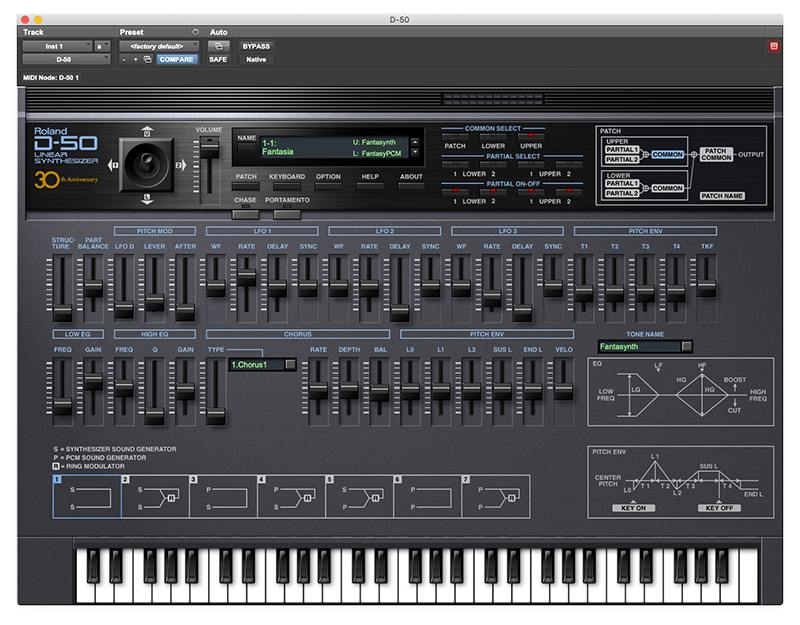This screenshot has height=625, width=800.
Task: Select Lower COMMON block in patch diagram
Action: click(667, 189)
